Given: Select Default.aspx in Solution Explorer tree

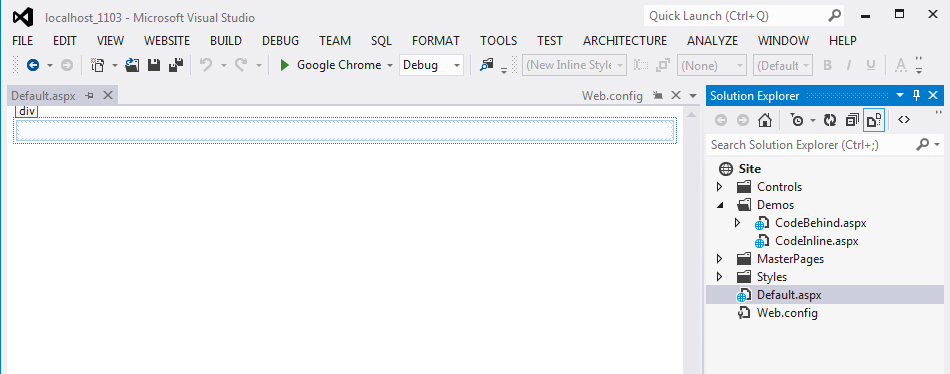Looking at the screenshot, I should coord(789,295).
